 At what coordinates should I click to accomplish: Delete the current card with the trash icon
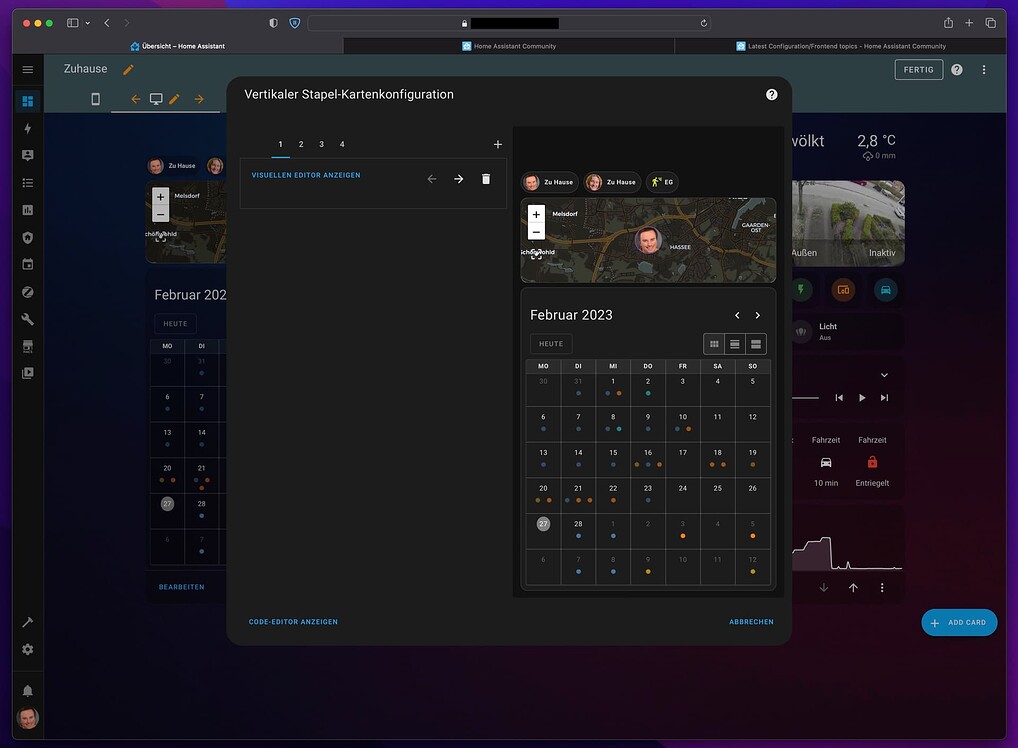coord(486,179)
